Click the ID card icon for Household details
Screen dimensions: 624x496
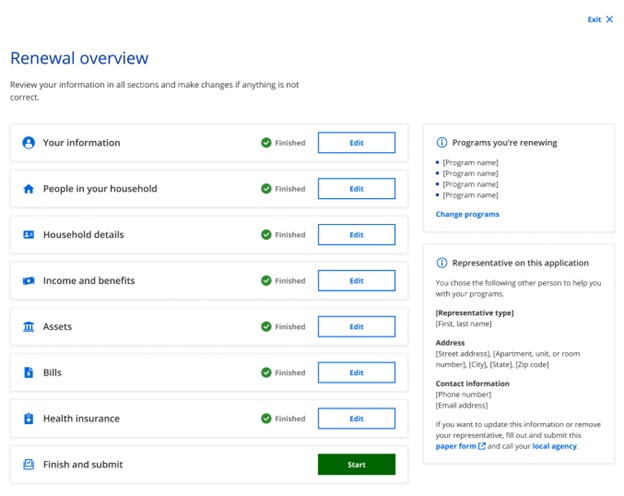[28, 235]
